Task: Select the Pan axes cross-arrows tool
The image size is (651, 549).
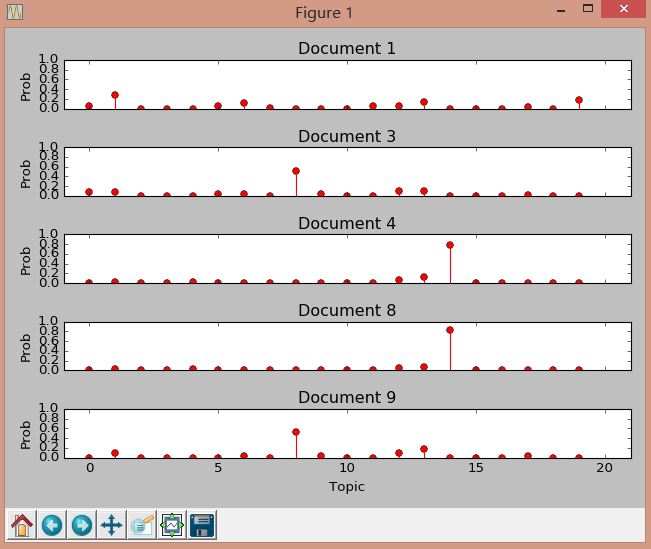Action: pos(111,525)
